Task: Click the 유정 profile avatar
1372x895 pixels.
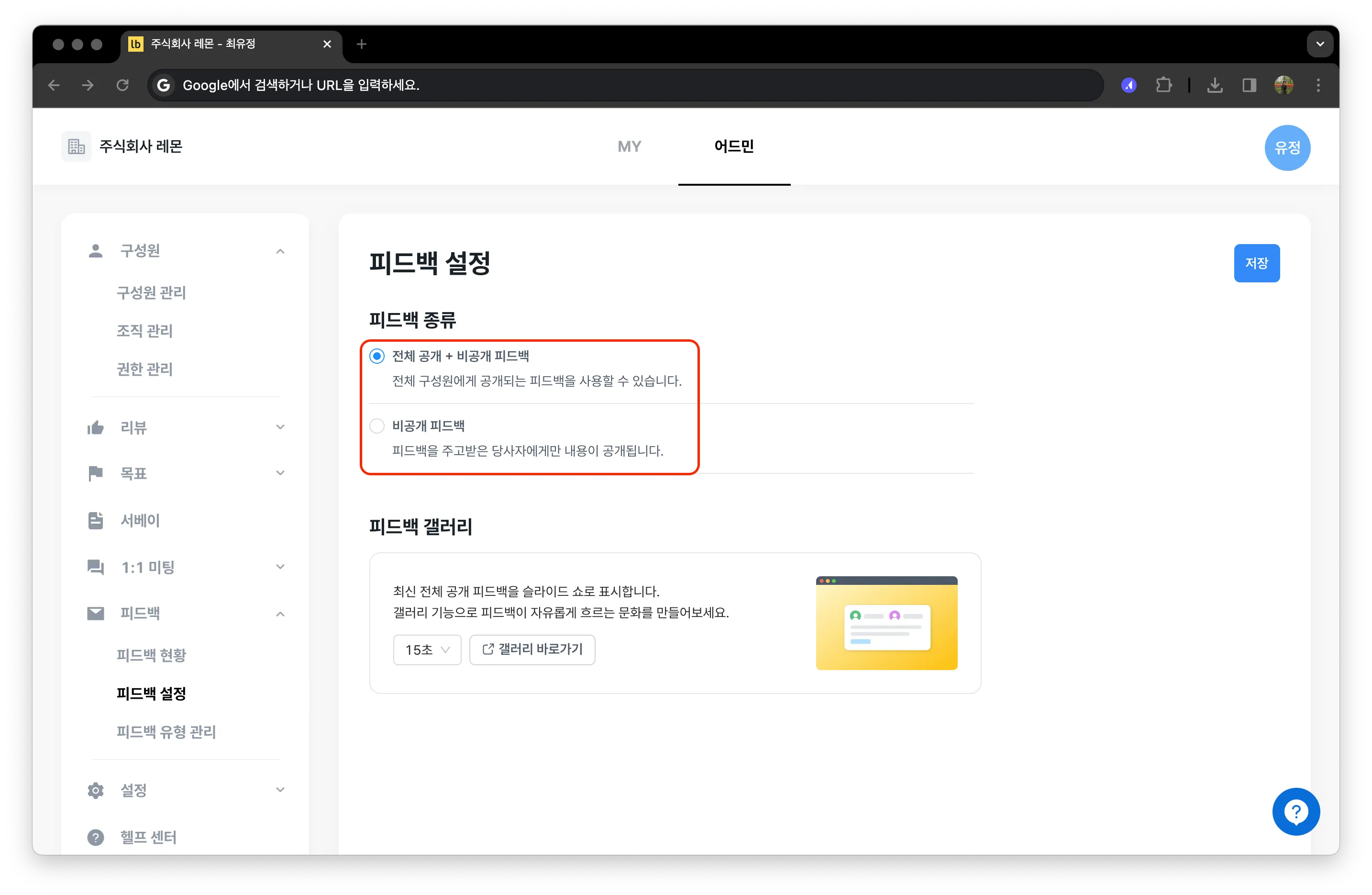Action: 1287,147
